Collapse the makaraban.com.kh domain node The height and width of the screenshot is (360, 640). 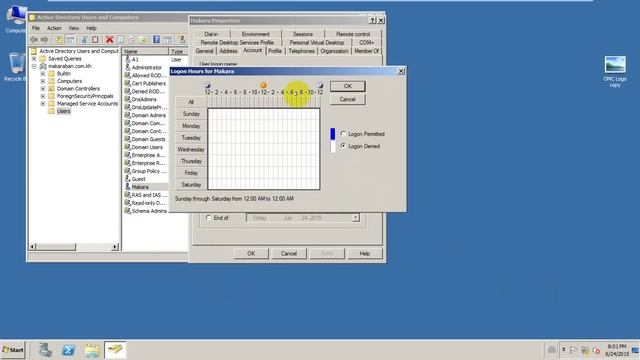coord(34,66)
